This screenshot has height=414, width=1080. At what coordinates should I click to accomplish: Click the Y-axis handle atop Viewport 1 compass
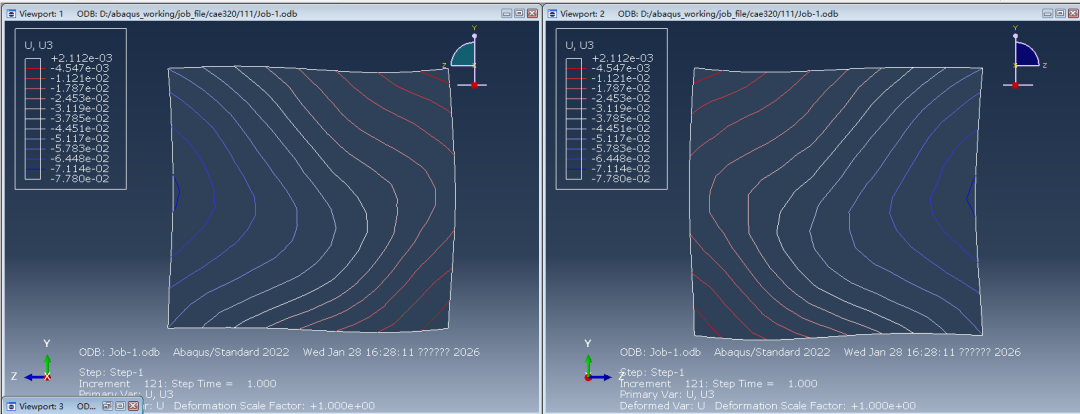pyautogui.click(x=475, y=34)
